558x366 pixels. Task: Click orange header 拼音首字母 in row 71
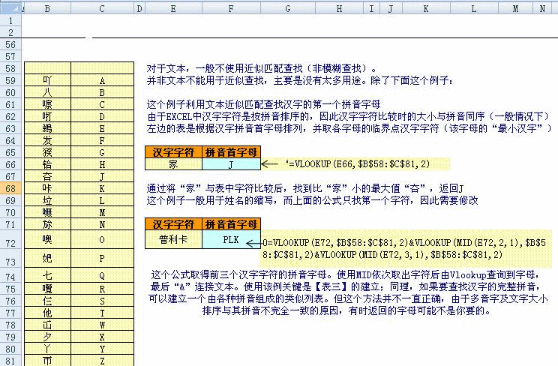click(231, 224)
